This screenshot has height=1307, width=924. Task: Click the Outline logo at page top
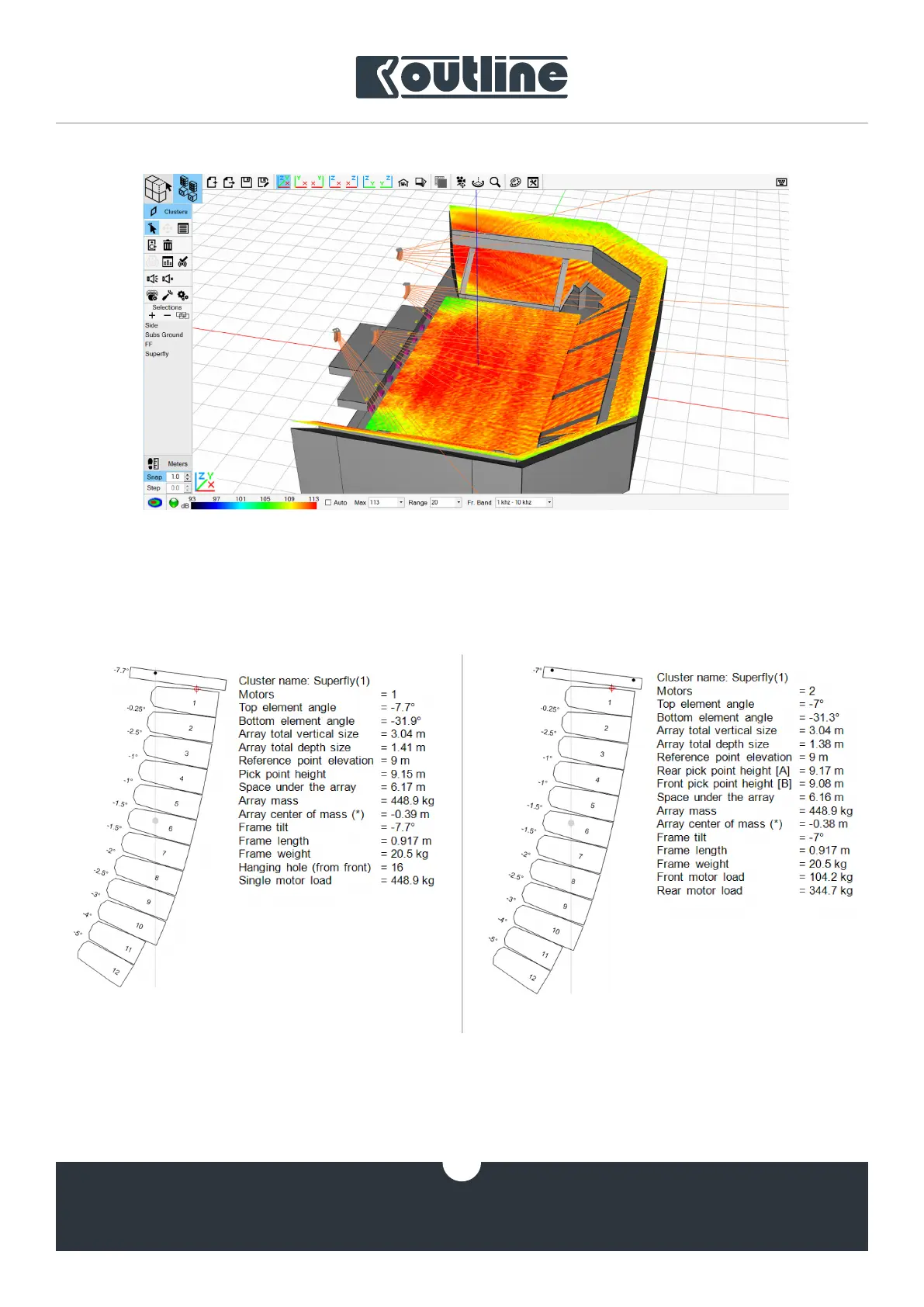(462, 77)
